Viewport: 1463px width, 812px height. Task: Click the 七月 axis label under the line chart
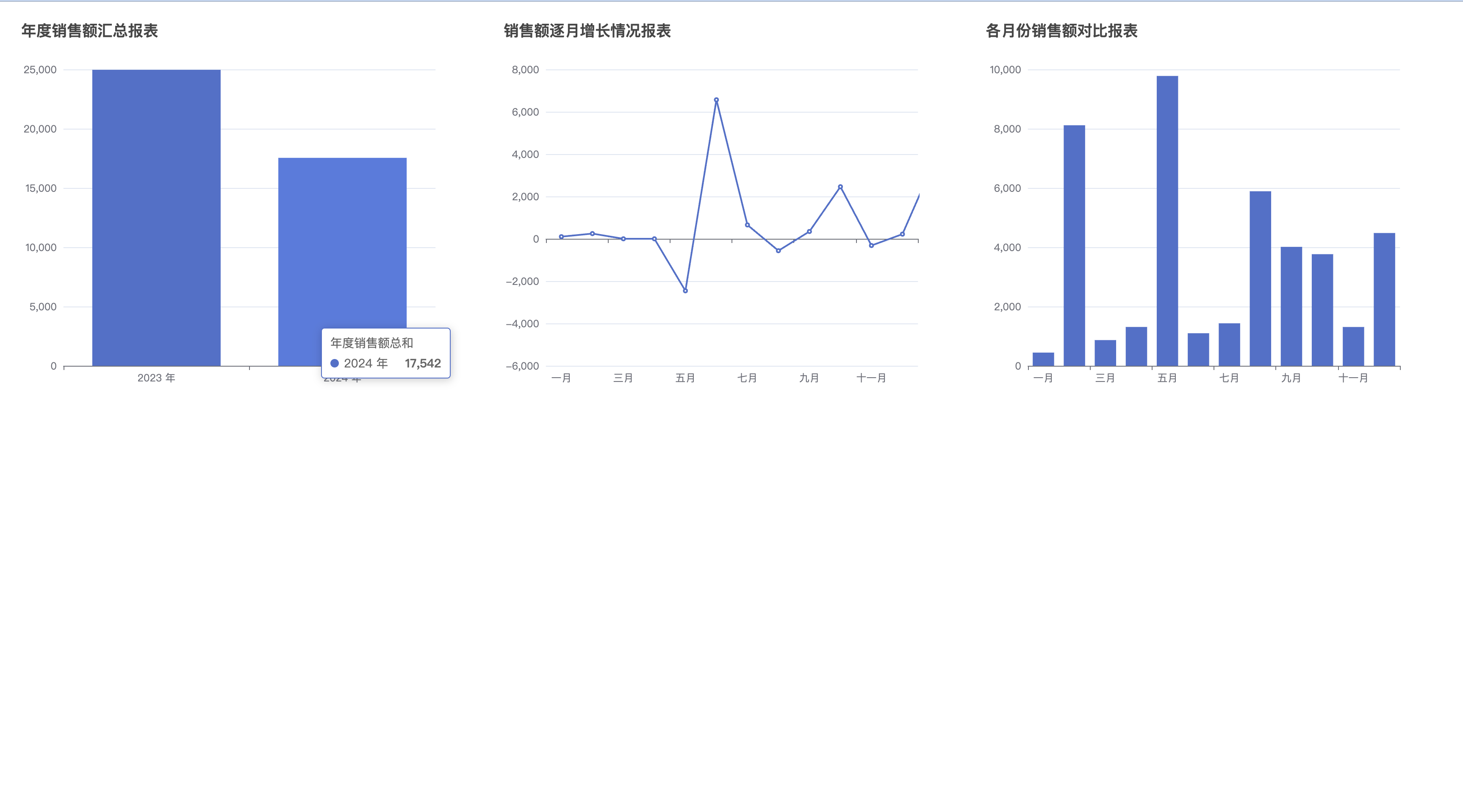click(x=747, y=378)
